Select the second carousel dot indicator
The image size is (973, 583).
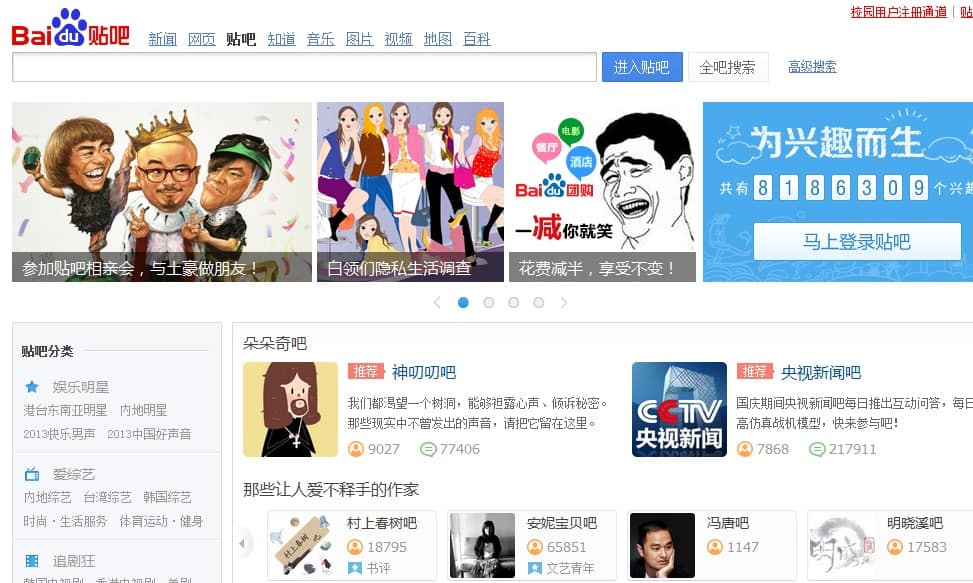[x=488, y=302]
